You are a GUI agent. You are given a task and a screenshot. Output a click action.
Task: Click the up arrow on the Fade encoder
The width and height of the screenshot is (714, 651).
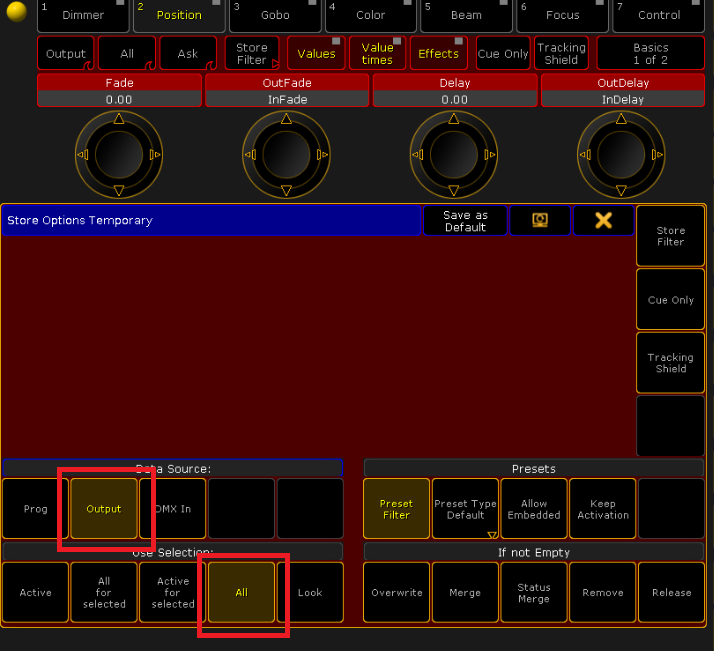coord(119,119)
